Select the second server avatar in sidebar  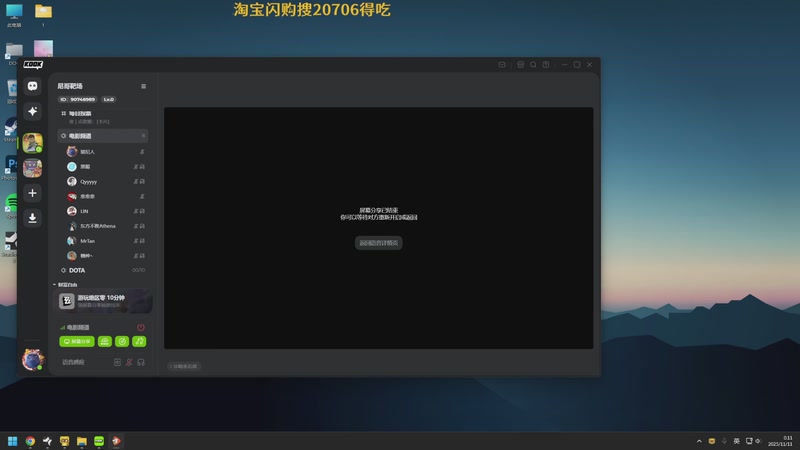click(32, 168)
